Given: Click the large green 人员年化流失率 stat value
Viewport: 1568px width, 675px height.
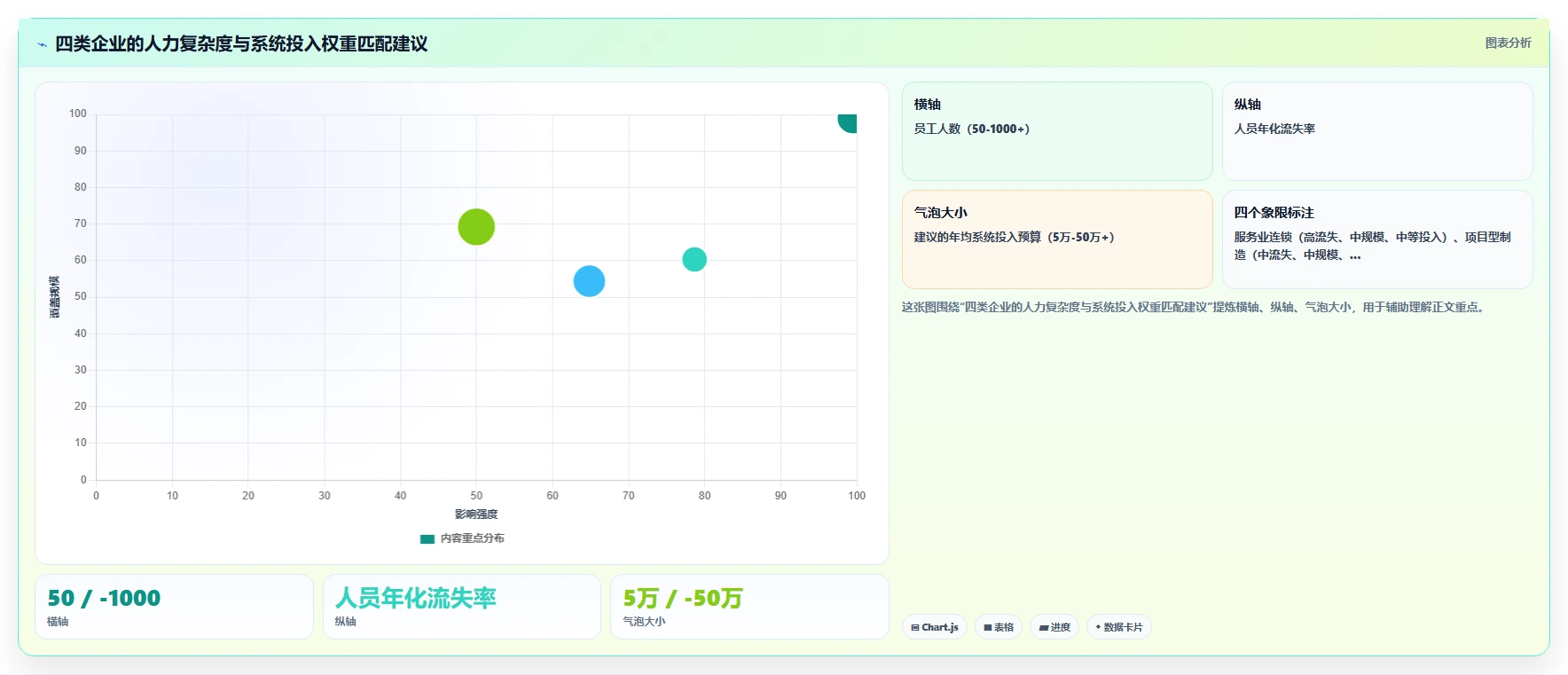Looking at the screenshot, I should pyautogui.click(x=415, y=598).
